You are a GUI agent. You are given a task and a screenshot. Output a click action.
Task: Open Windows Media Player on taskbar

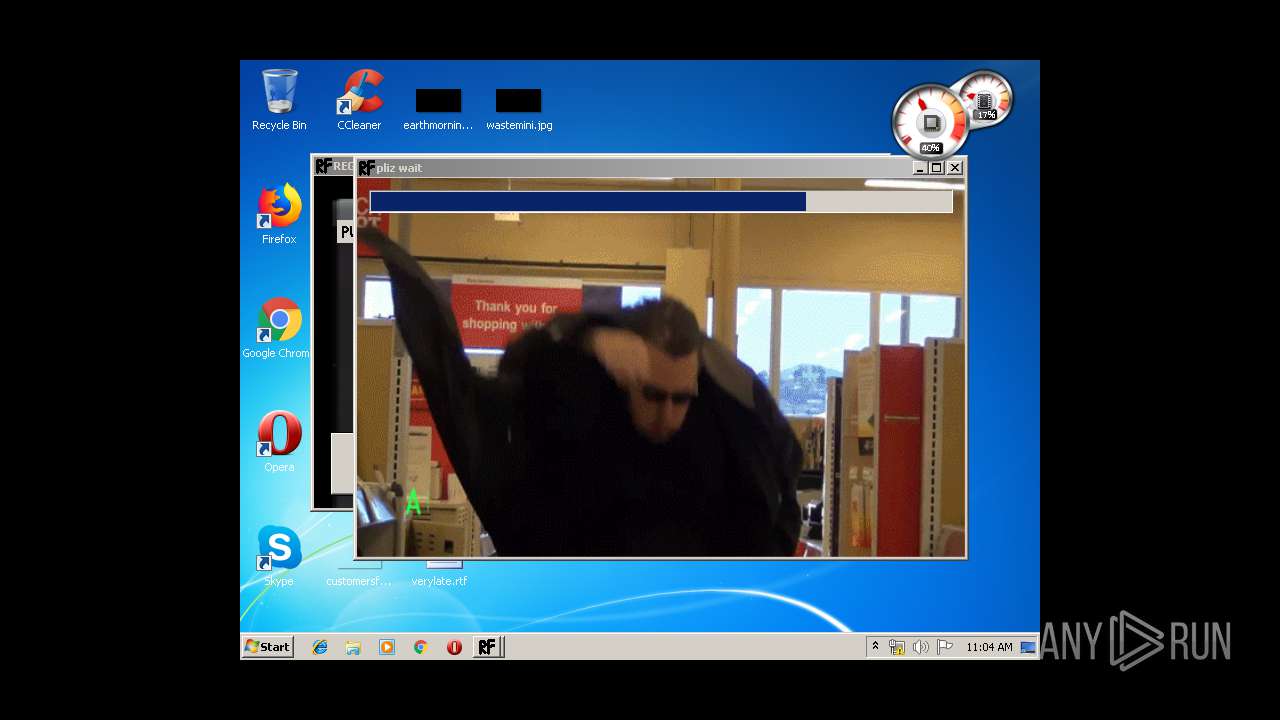[387, 647]
